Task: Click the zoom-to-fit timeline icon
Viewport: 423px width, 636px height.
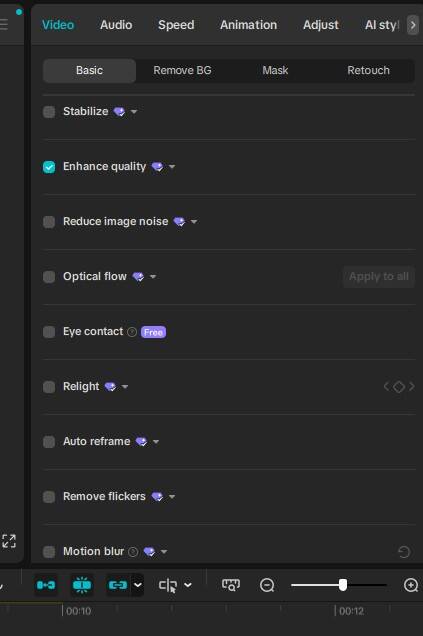Action: [231, 585]
